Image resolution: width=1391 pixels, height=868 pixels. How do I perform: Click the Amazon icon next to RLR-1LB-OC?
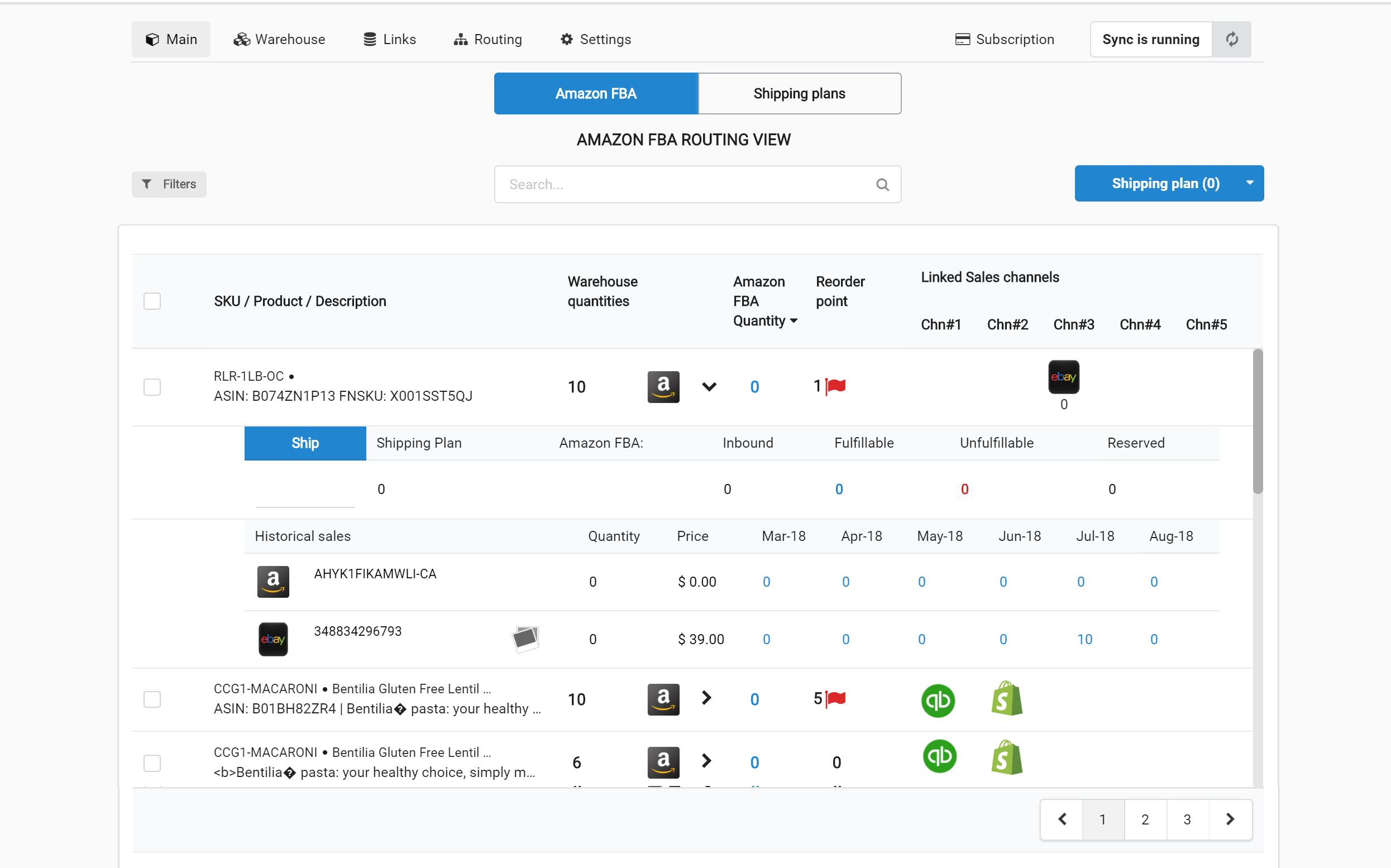[663, 386]
